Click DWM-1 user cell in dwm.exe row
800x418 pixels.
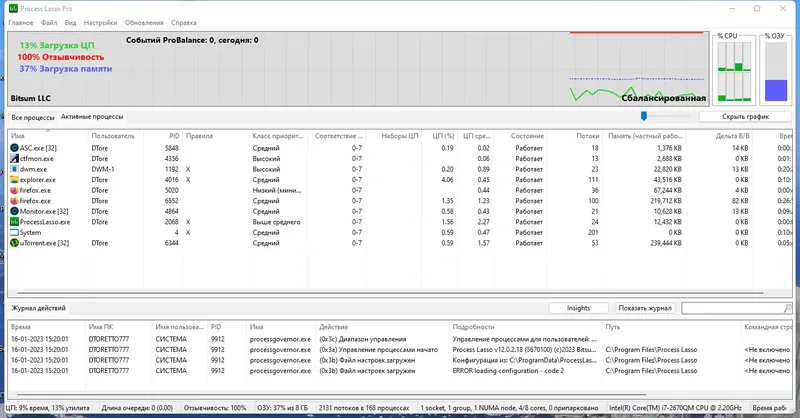103,169
